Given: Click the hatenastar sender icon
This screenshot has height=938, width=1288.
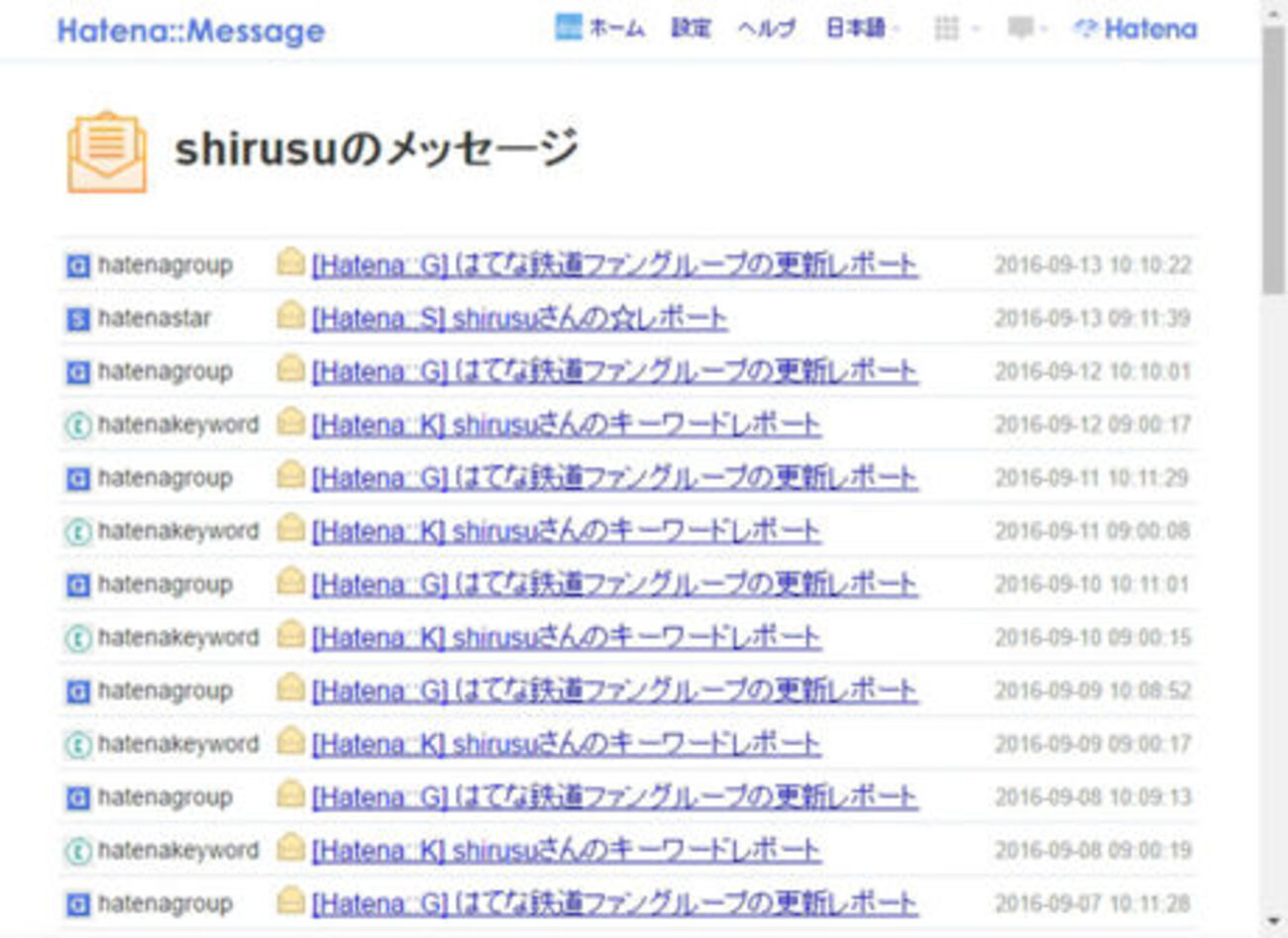Looking at the screenshot, I should 78,319.
